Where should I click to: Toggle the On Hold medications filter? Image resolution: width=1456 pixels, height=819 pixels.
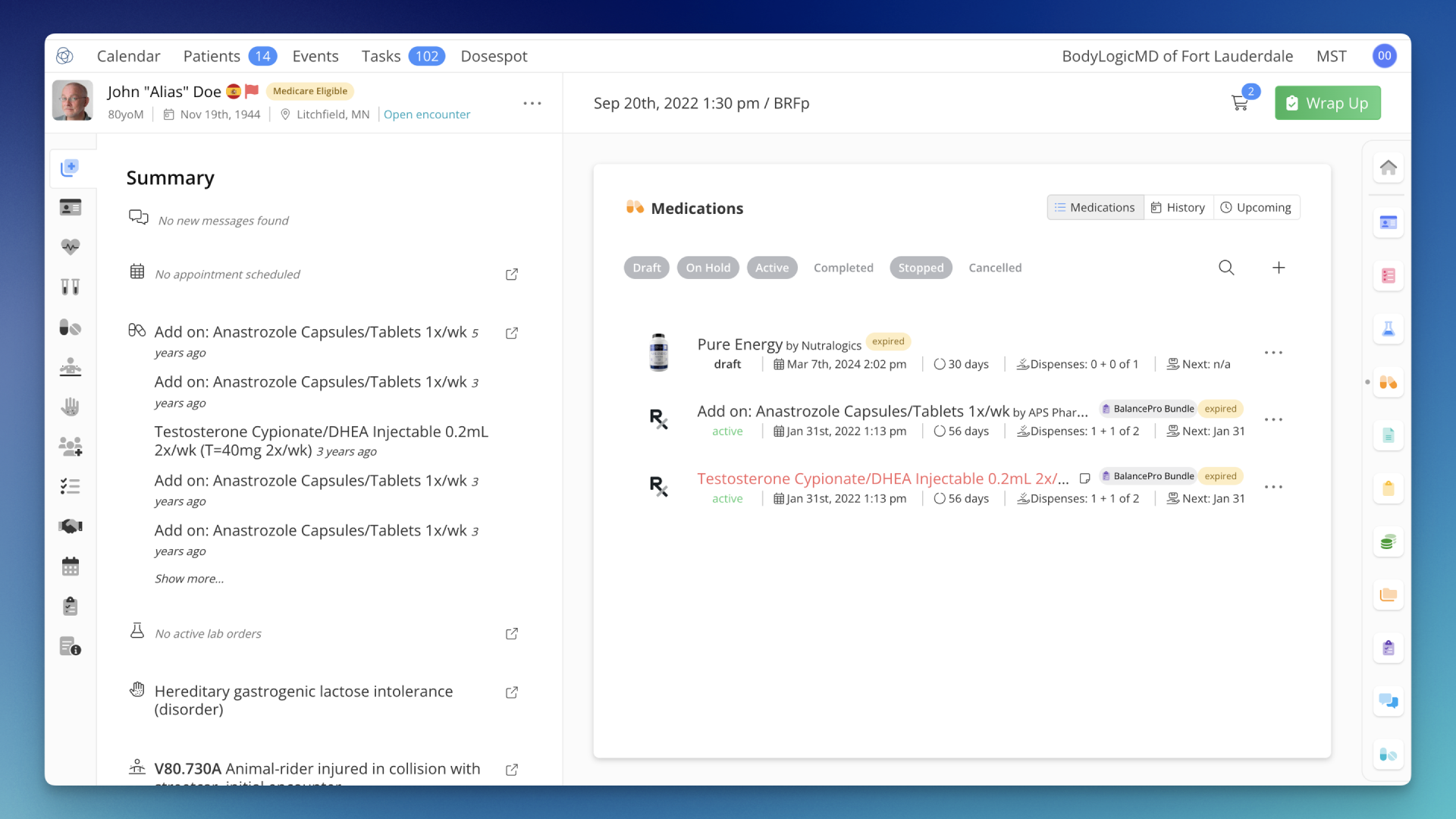(708, 267)
